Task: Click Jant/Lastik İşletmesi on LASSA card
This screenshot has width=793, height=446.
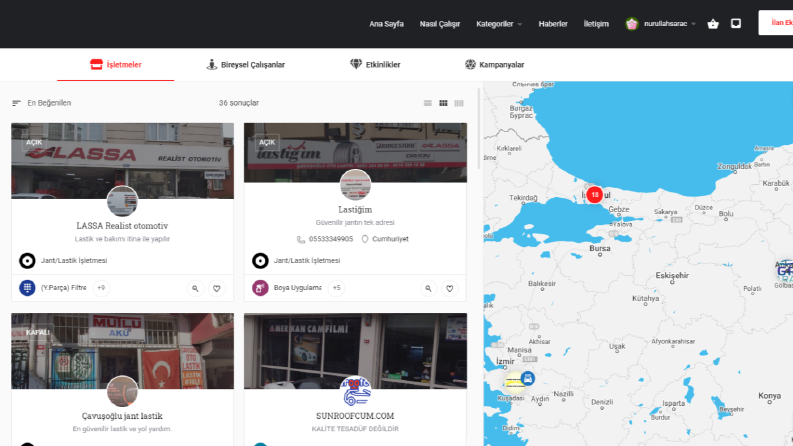Action: point(74,260)
